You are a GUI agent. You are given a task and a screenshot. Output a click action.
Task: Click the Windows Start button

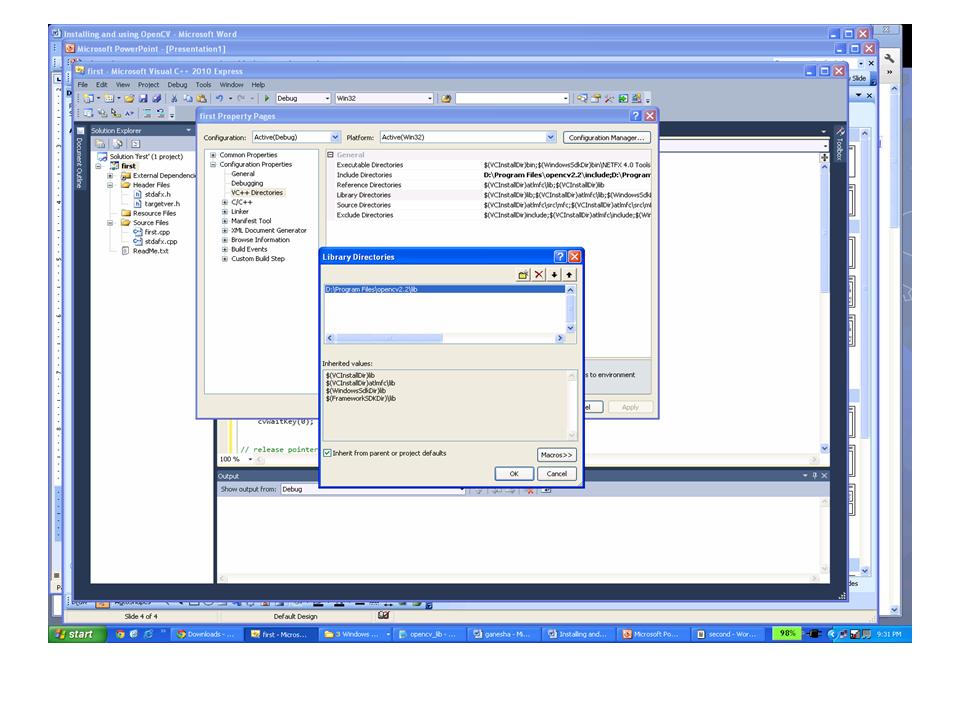pyautogui.click(x=77, y=633)
